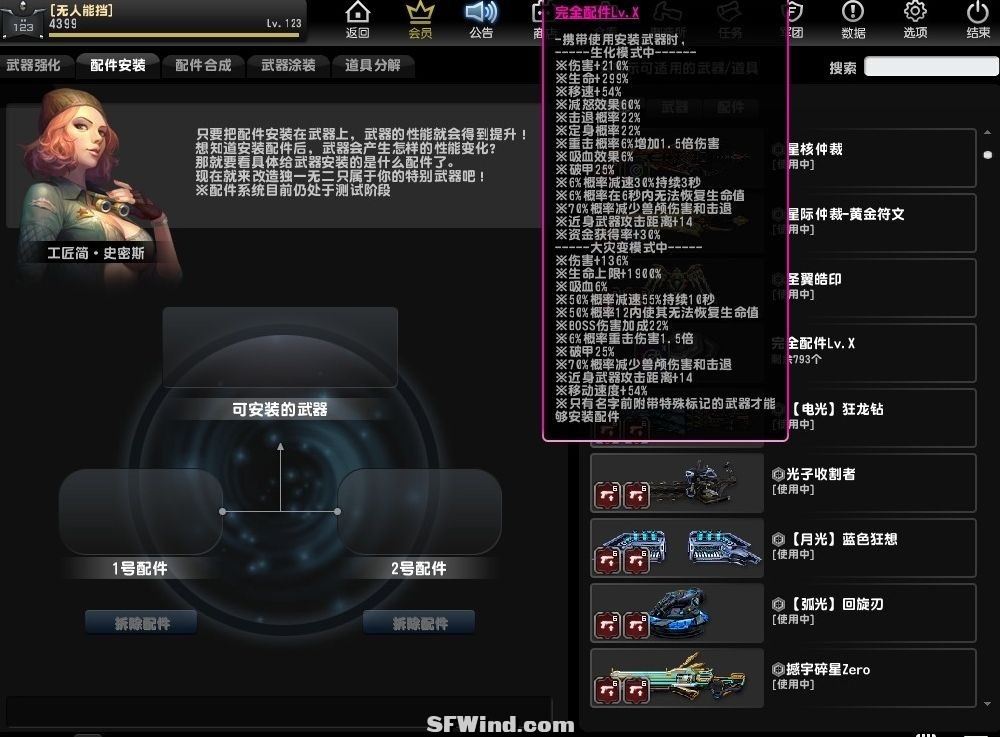Click the 返回 home icon
Viewport: 1000px width, 737px height.
tap(357, 20)
